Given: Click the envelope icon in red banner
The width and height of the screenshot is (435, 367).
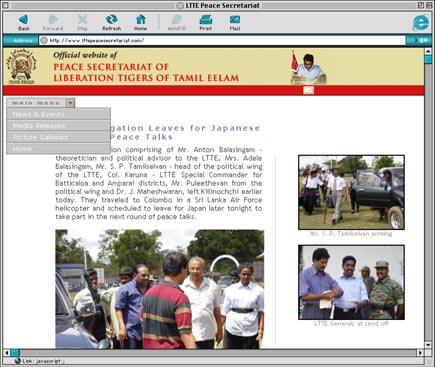Looking at the screenshot, I should (x=309, y=90).
